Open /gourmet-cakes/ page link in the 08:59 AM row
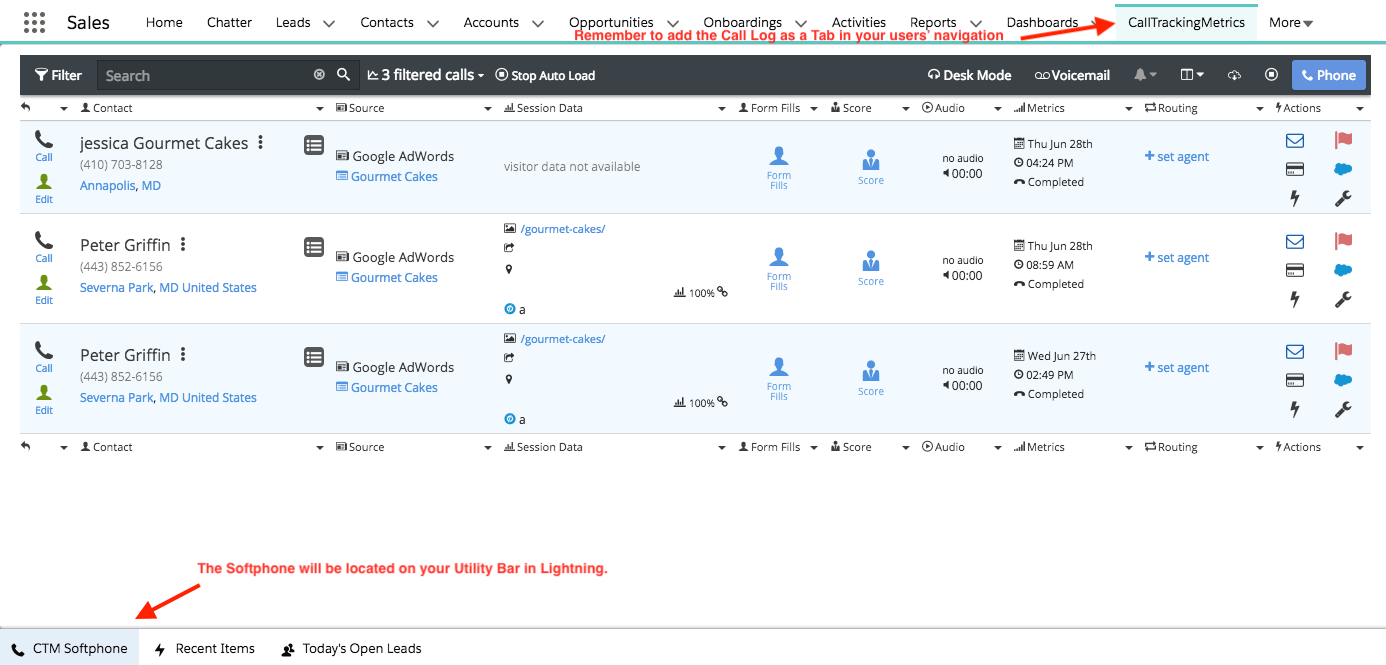1386x665 pixels. pyautogui.click(x=563, y=228)
